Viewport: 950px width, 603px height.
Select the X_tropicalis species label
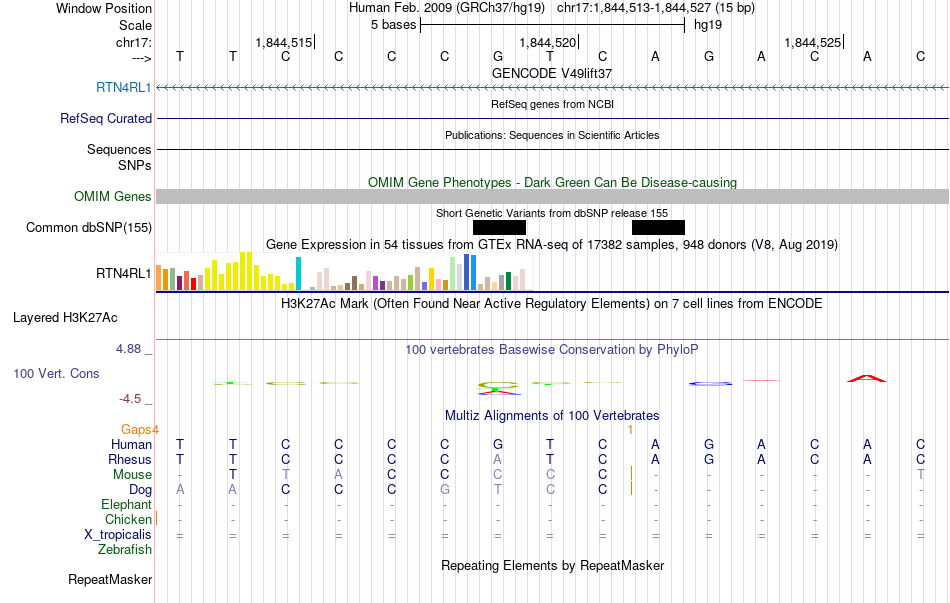tap(118, 535)
